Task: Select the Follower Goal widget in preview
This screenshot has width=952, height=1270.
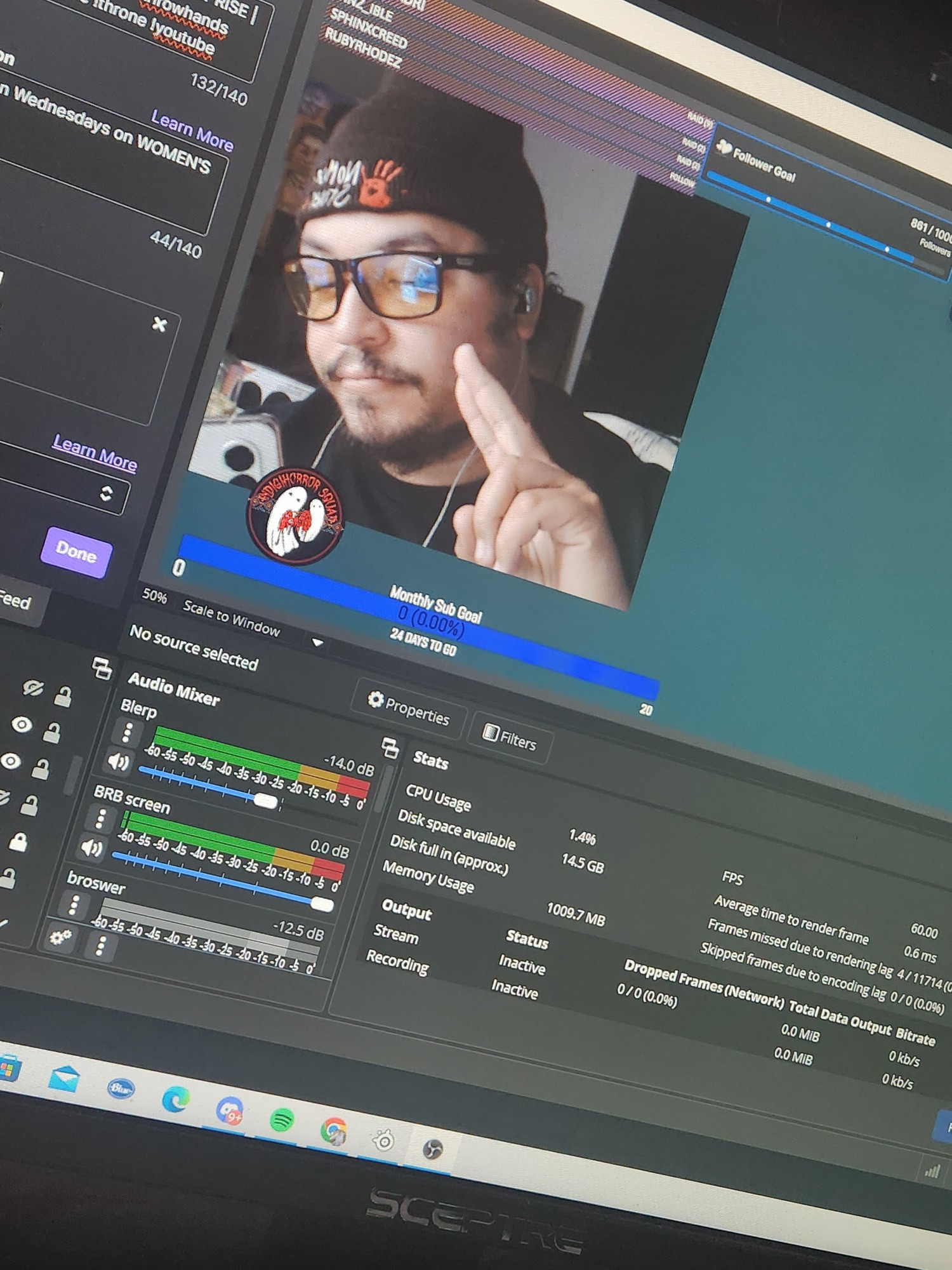Action: pyautogui.click(x=828, y=203)
